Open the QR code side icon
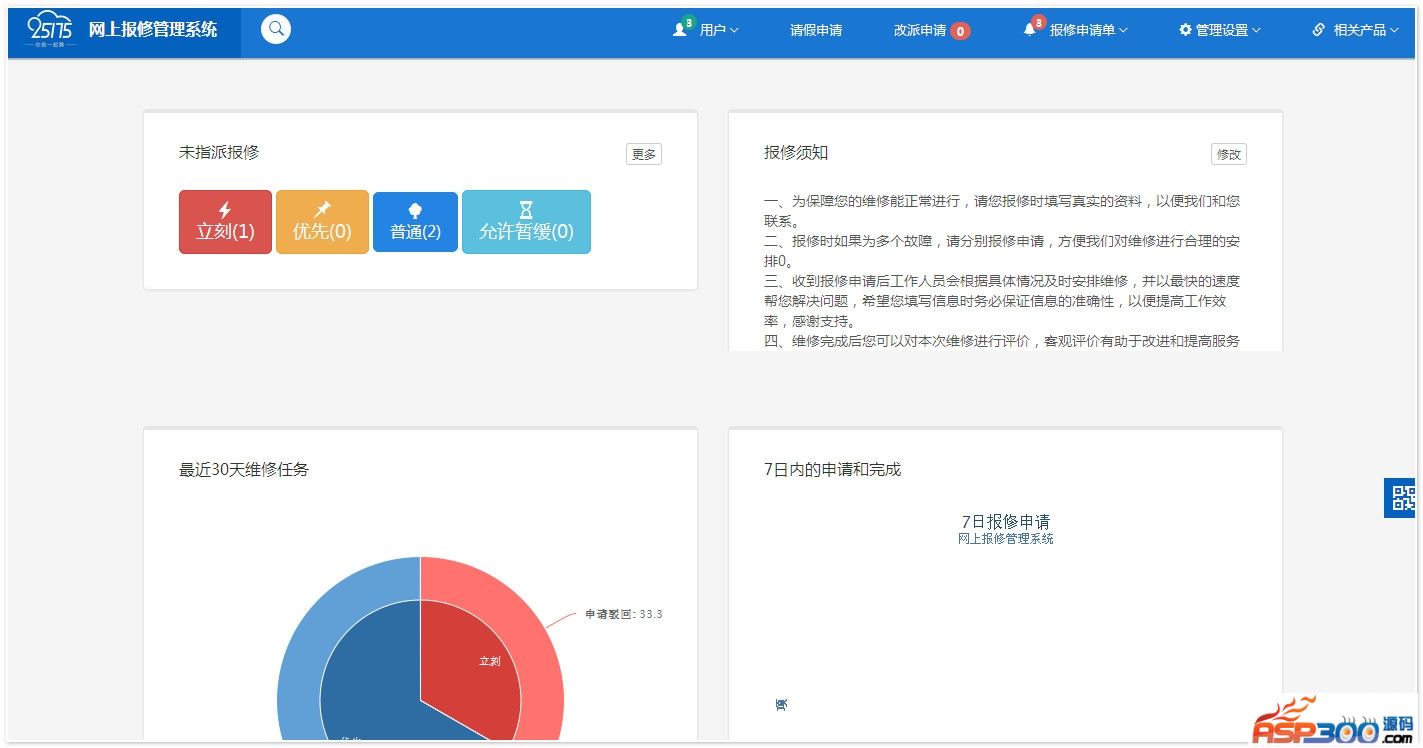Screen dimensions: 1423x748 [1403, 498]
